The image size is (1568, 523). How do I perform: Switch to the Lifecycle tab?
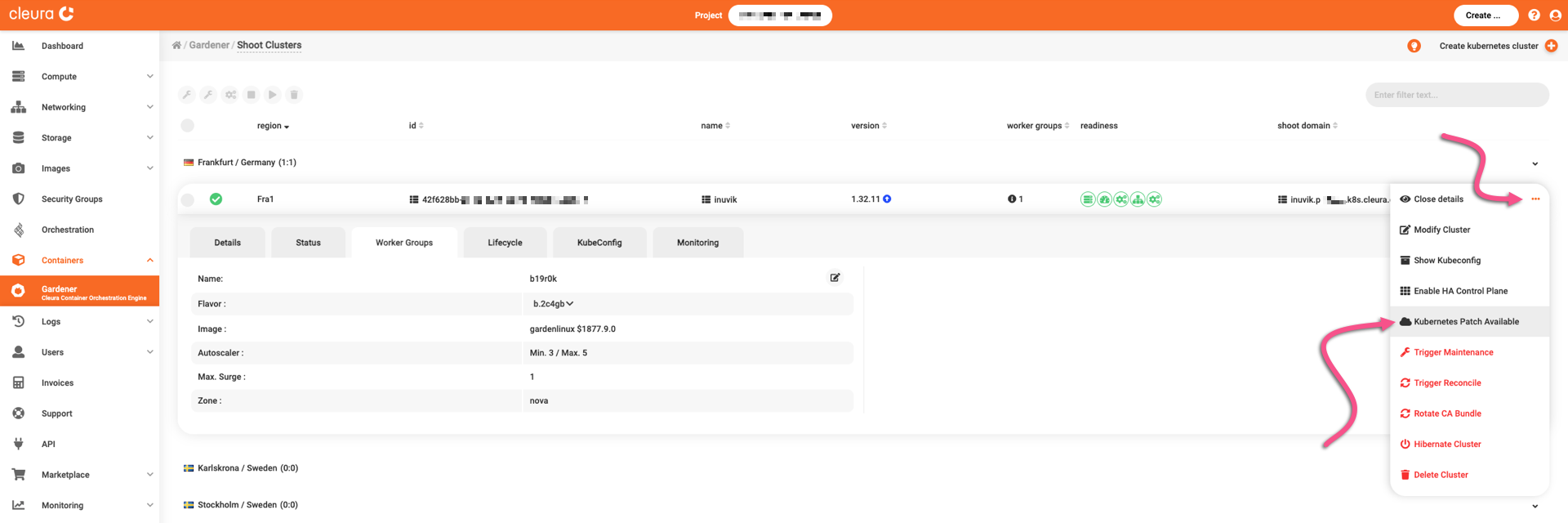click(x=505, y=243)
